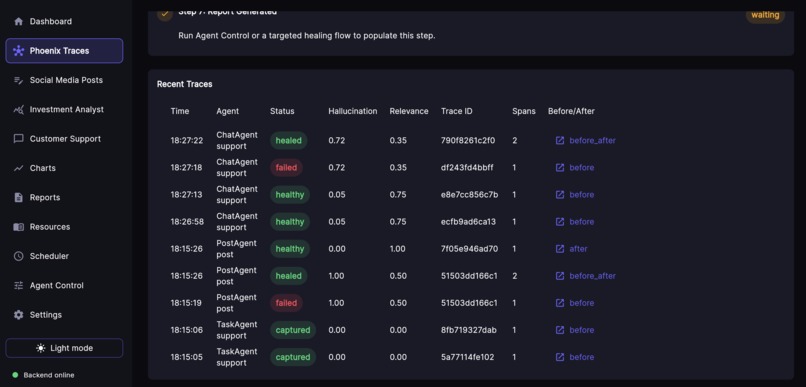This screenshot has width=806, height=387.
Task: Open external link icon for trace 790f8261c2f0
Action: [560, 140]
